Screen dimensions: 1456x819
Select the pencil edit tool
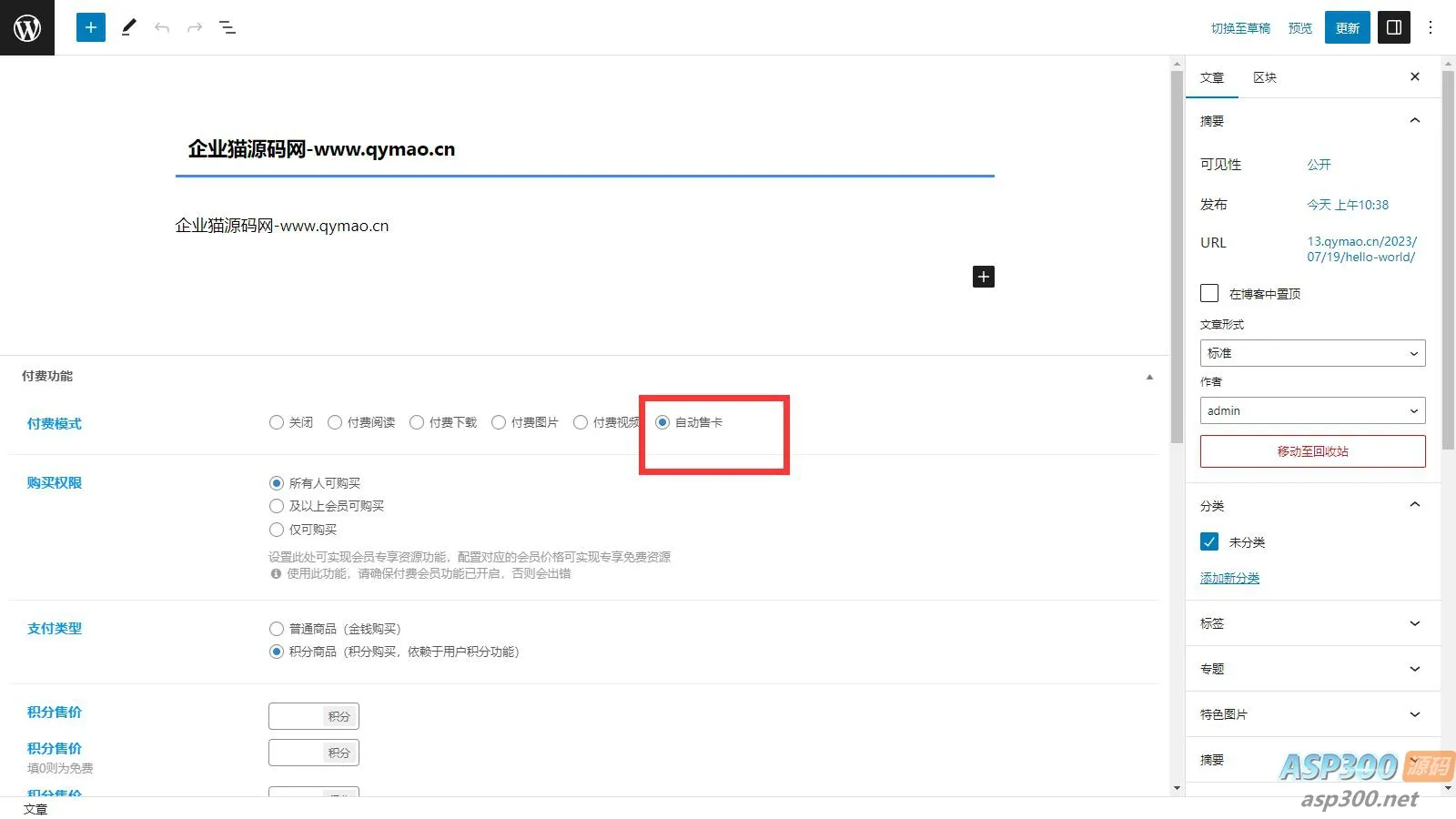pos(128,27)
